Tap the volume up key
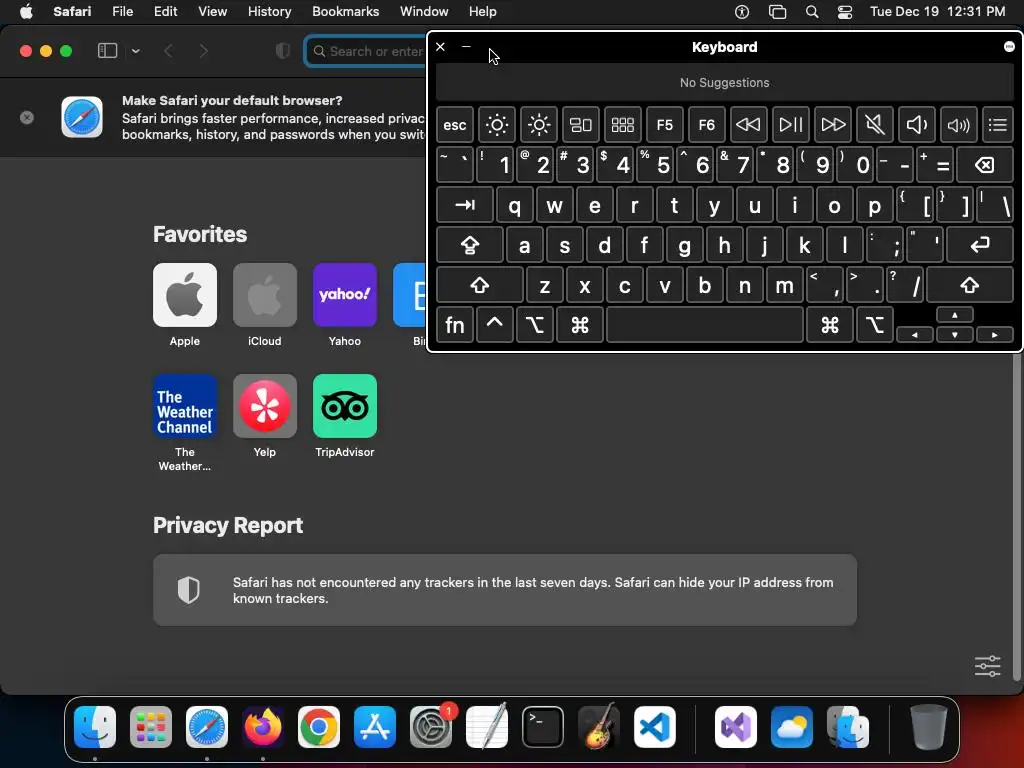The height and width of the screenshot is (768, 1024). 959,125
